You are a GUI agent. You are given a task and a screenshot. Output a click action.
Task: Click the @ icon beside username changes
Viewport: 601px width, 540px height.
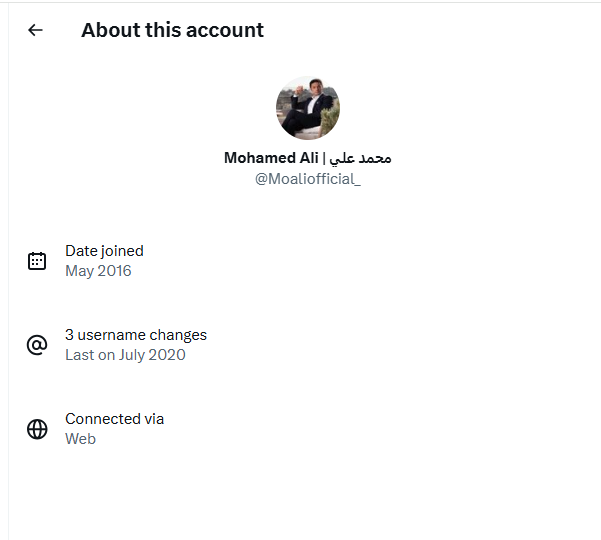(37, 345)
